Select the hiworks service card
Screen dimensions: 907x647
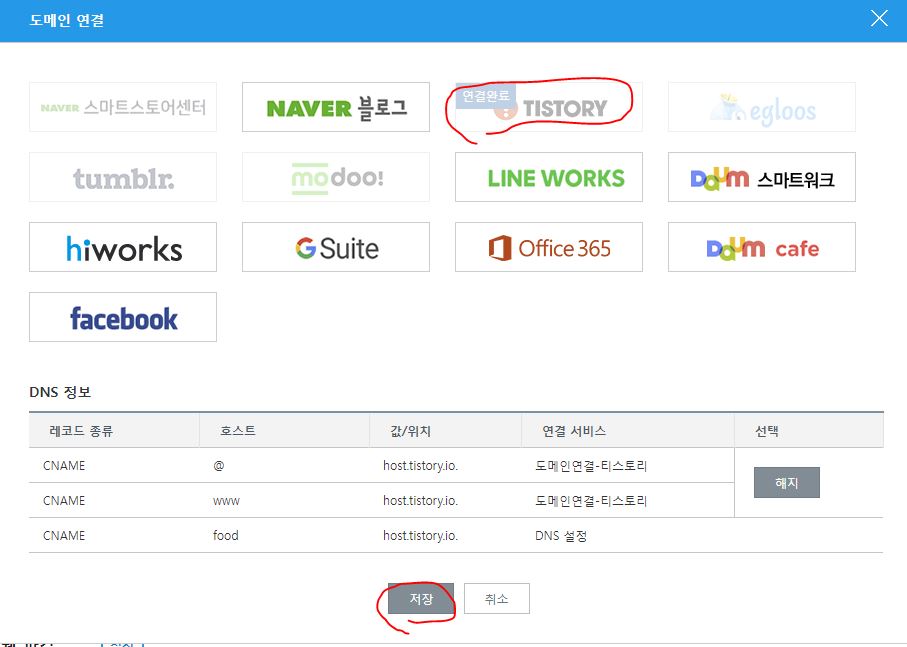point(123,247)
